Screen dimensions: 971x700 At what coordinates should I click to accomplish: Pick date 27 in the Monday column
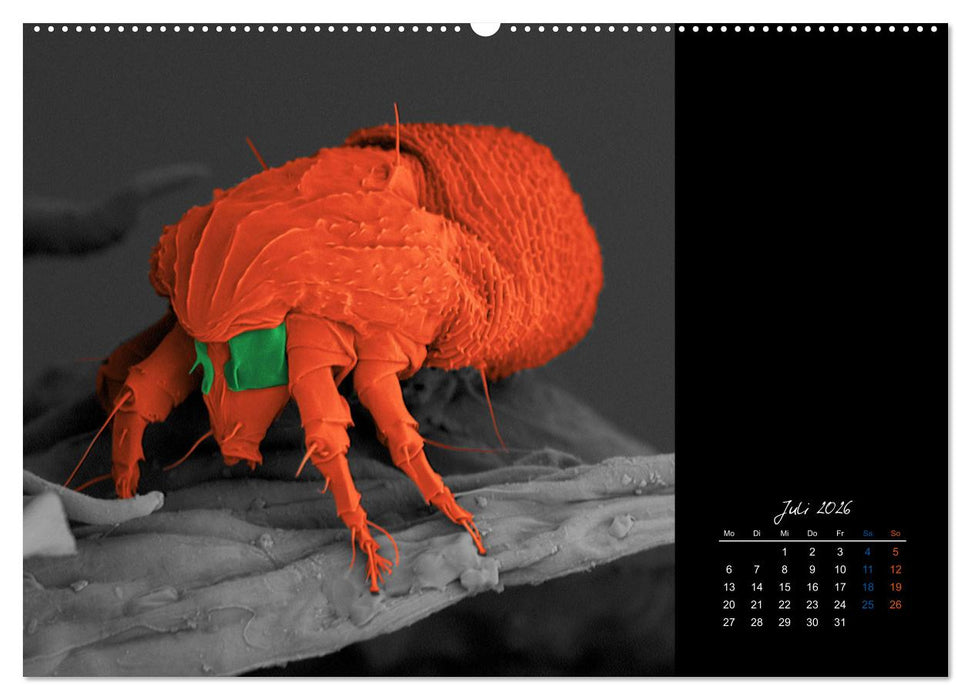tap(729, 622)
